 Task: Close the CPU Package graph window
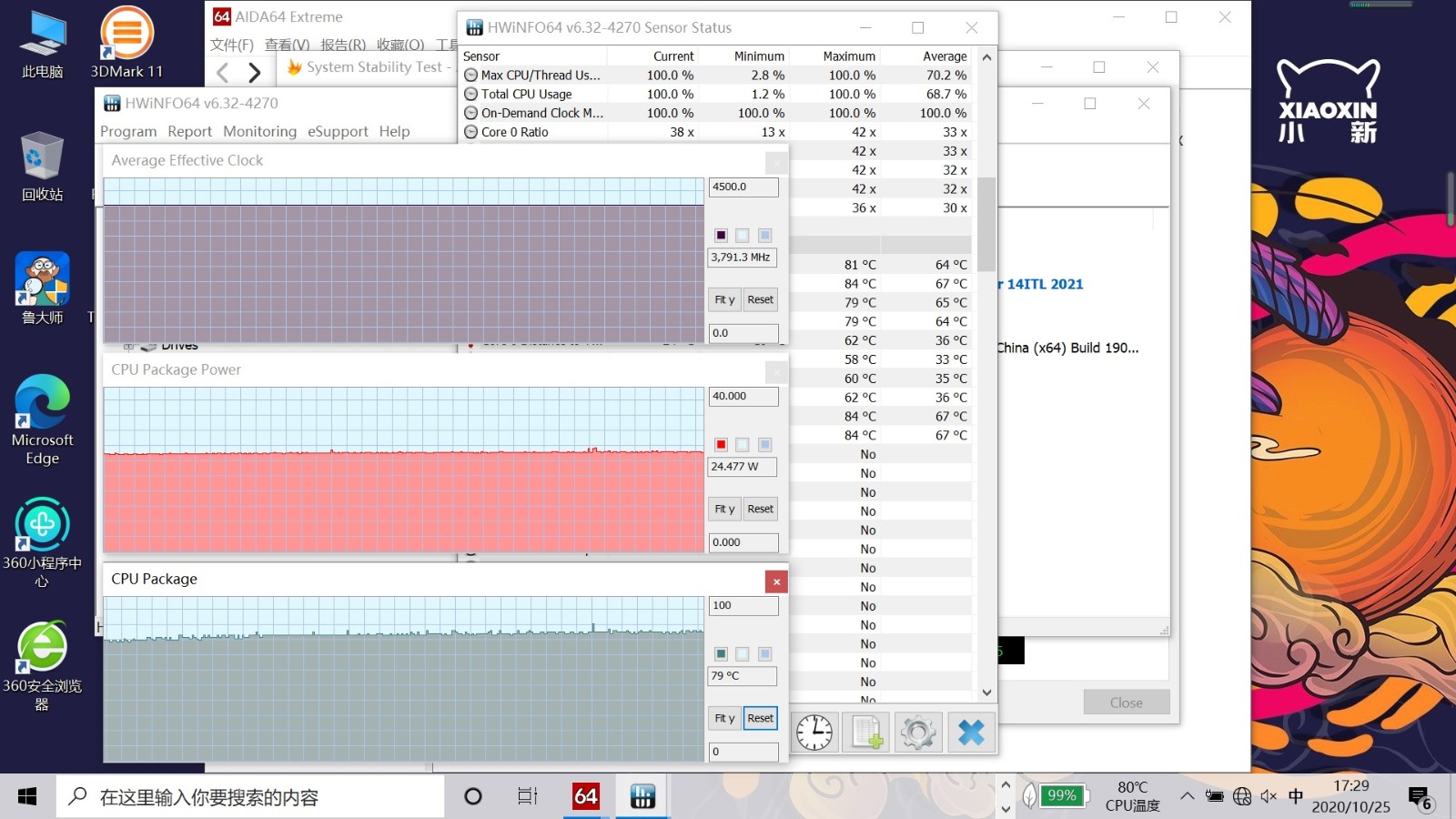coord(776,581)
